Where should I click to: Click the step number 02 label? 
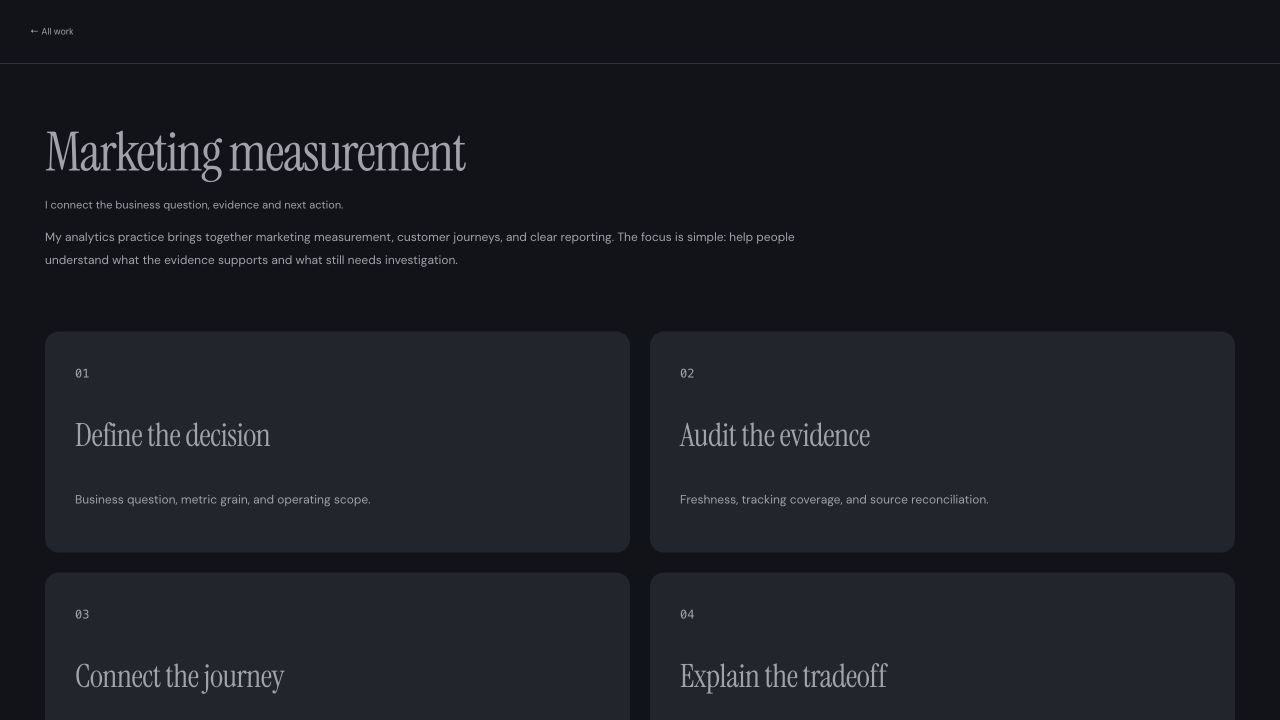[x=687, y=374]
